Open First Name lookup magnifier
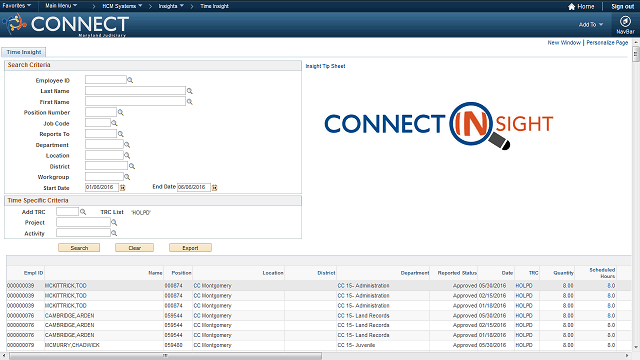This screenshot has width=640, height=360. point(189,102)
